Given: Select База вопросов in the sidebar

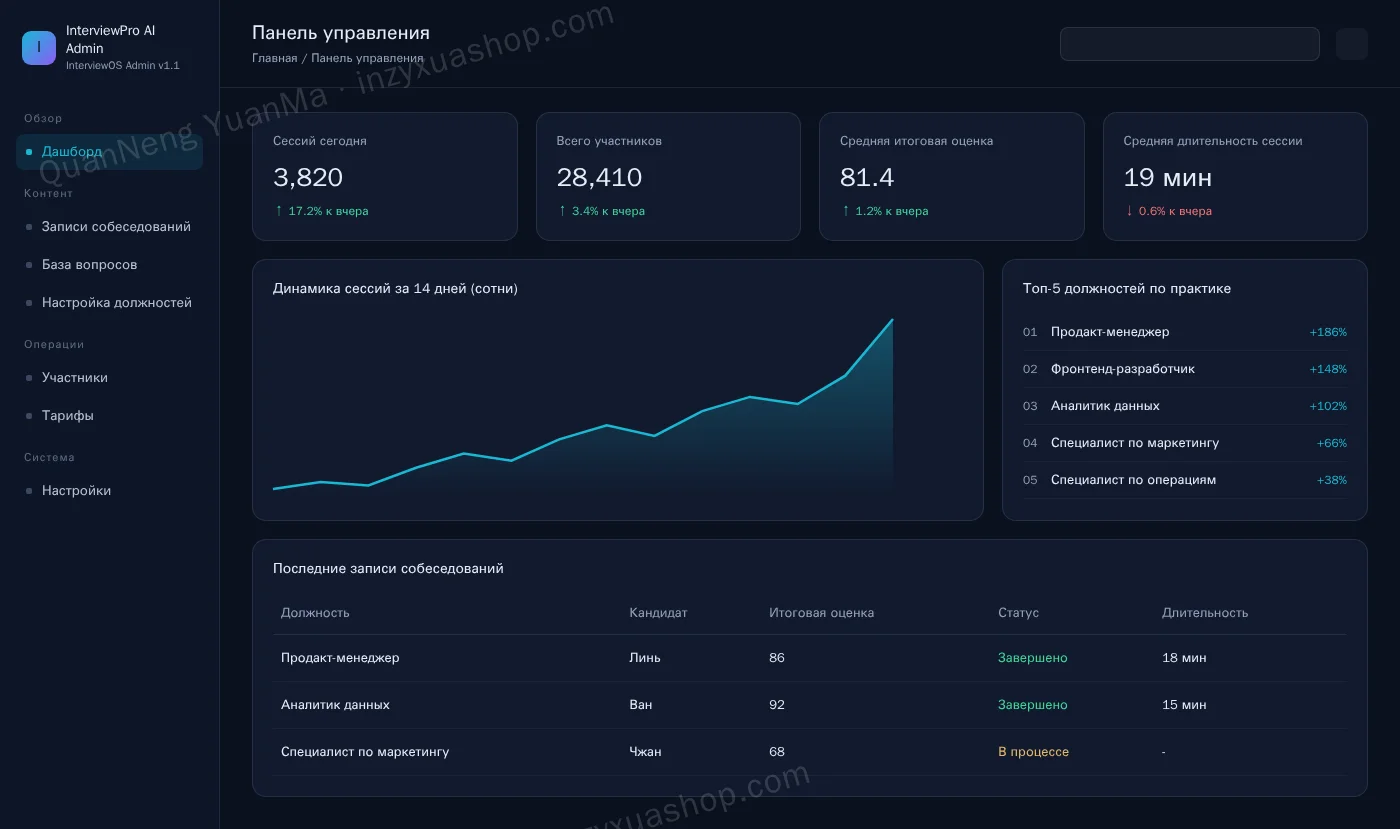Looking at the screenshot, I should click(110, 265).
